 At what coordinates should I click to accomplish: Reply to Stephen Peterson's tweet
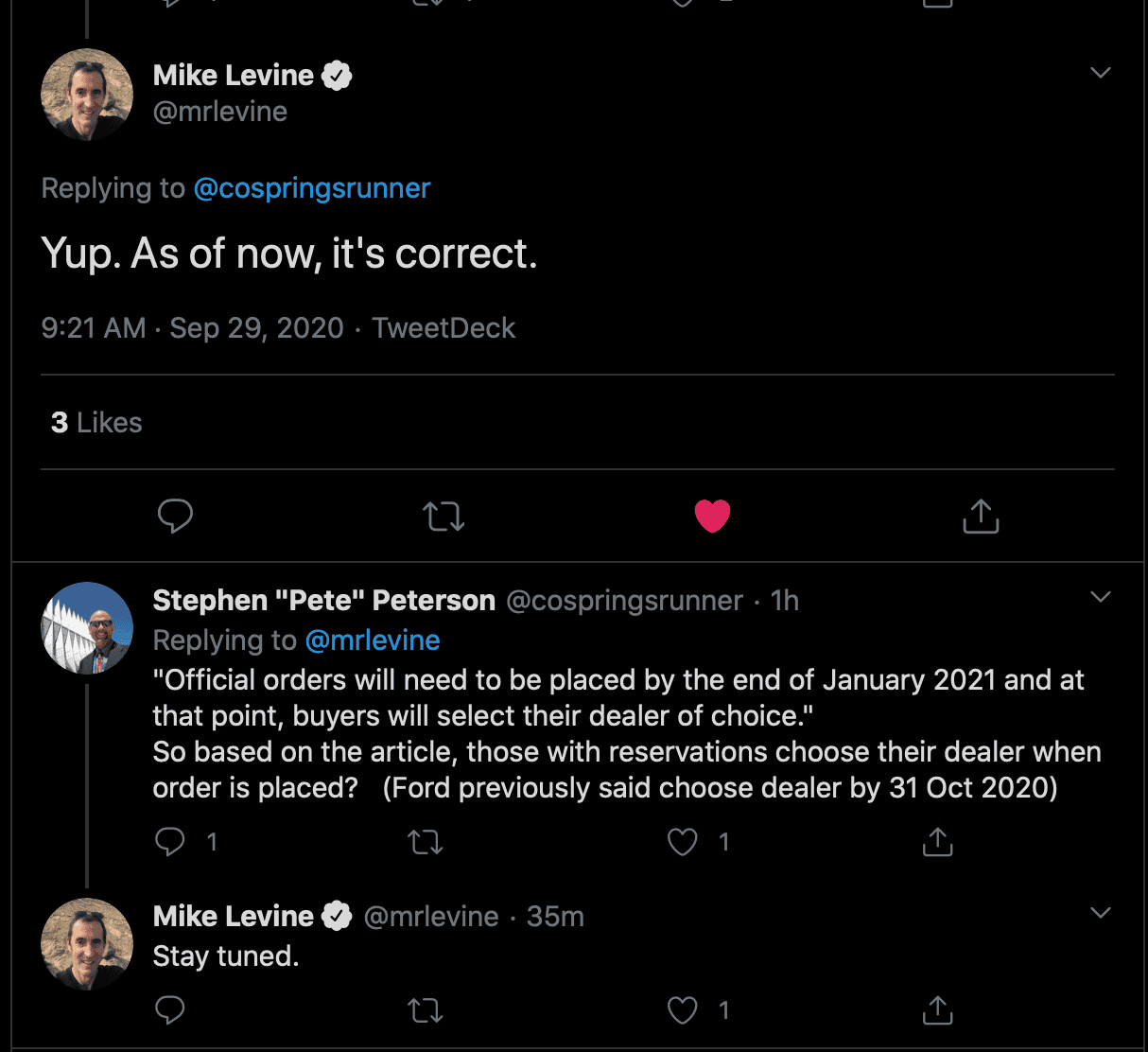[170, 842]
